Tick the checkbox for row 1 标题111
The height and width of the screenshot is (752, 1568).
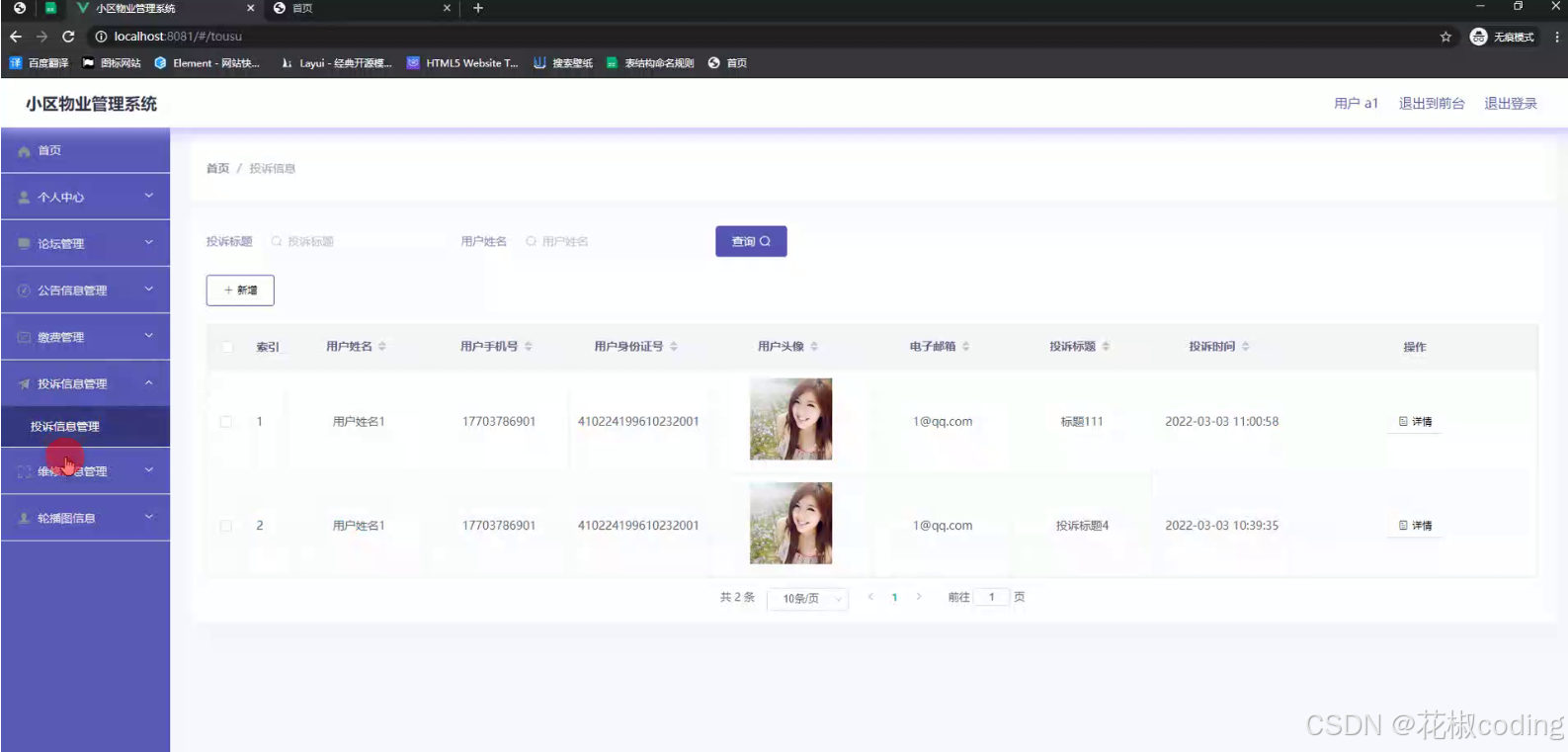click(226, 422)
